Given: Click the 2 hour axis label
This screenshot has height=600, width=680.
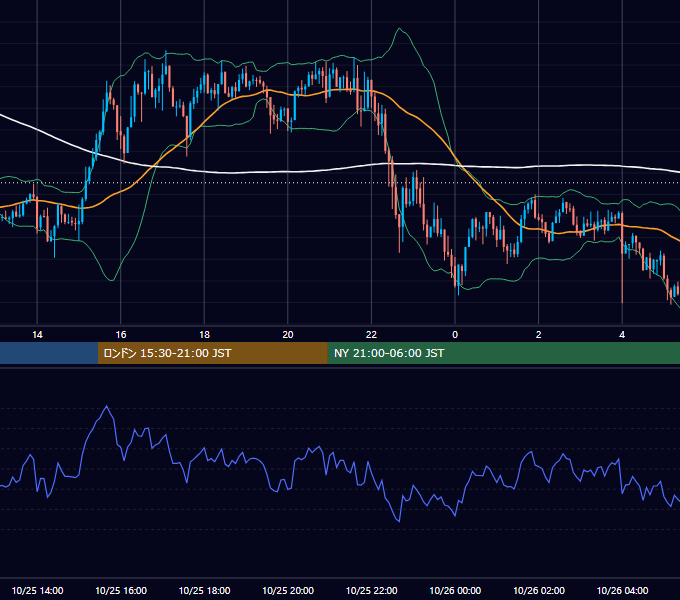Looking at the screenshot, I should (538, 335).
